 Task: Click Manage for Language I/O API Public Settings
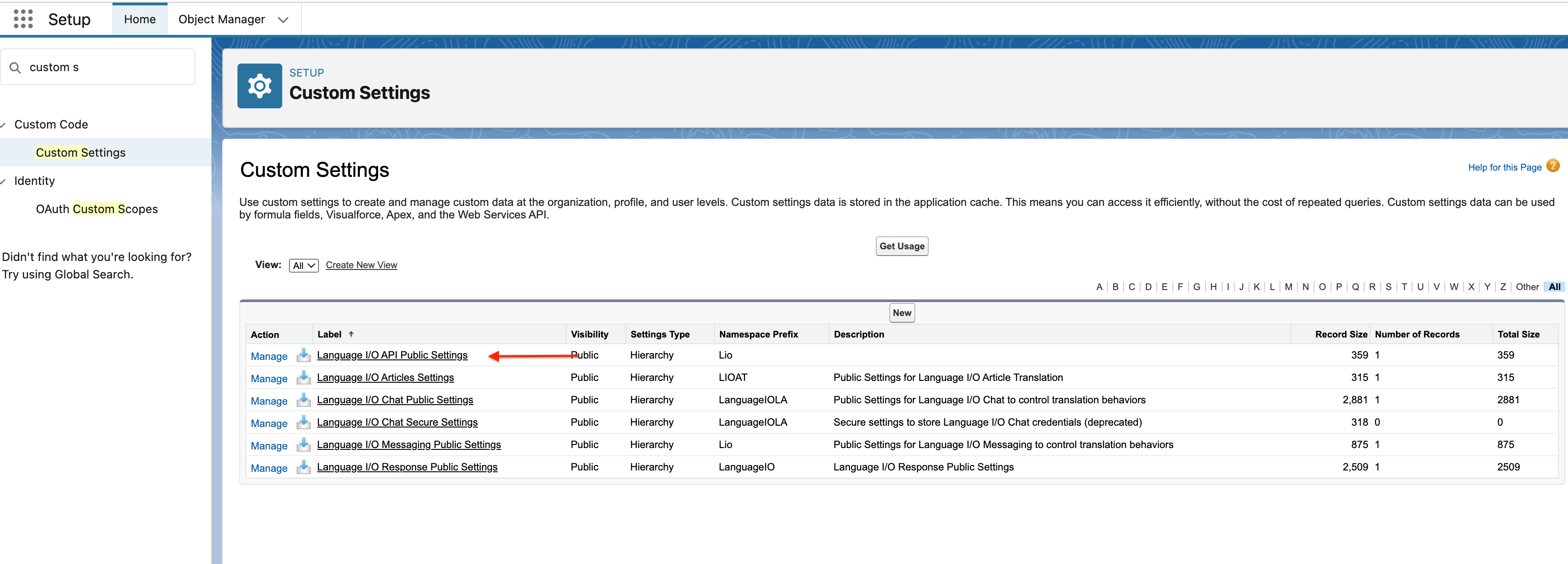(269, 356)
